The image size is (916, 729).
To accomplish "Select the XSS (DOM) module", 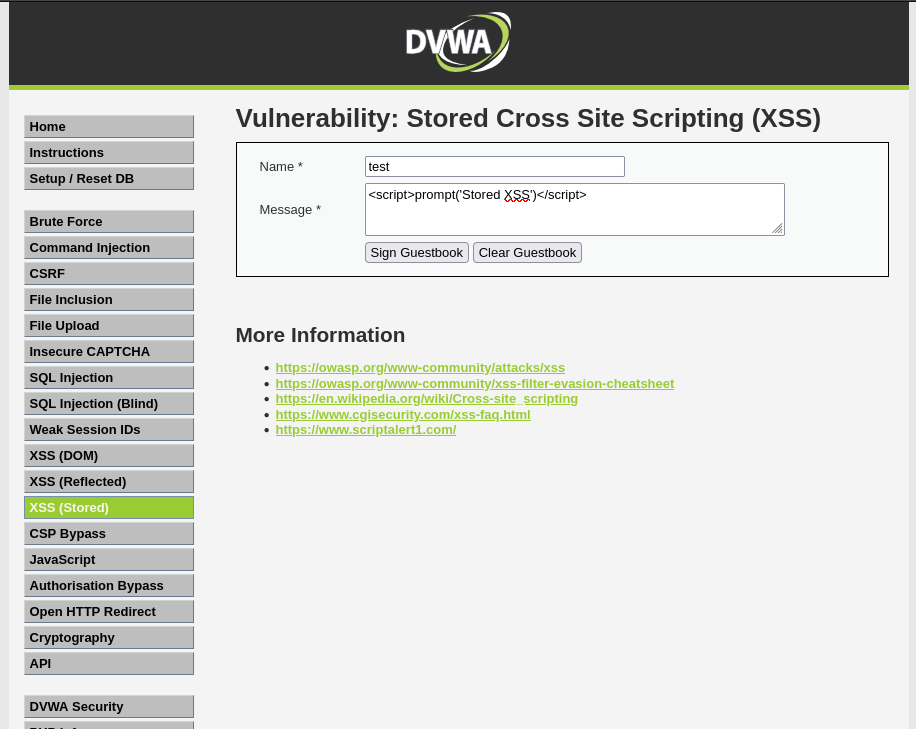I will tap(108, 455).
